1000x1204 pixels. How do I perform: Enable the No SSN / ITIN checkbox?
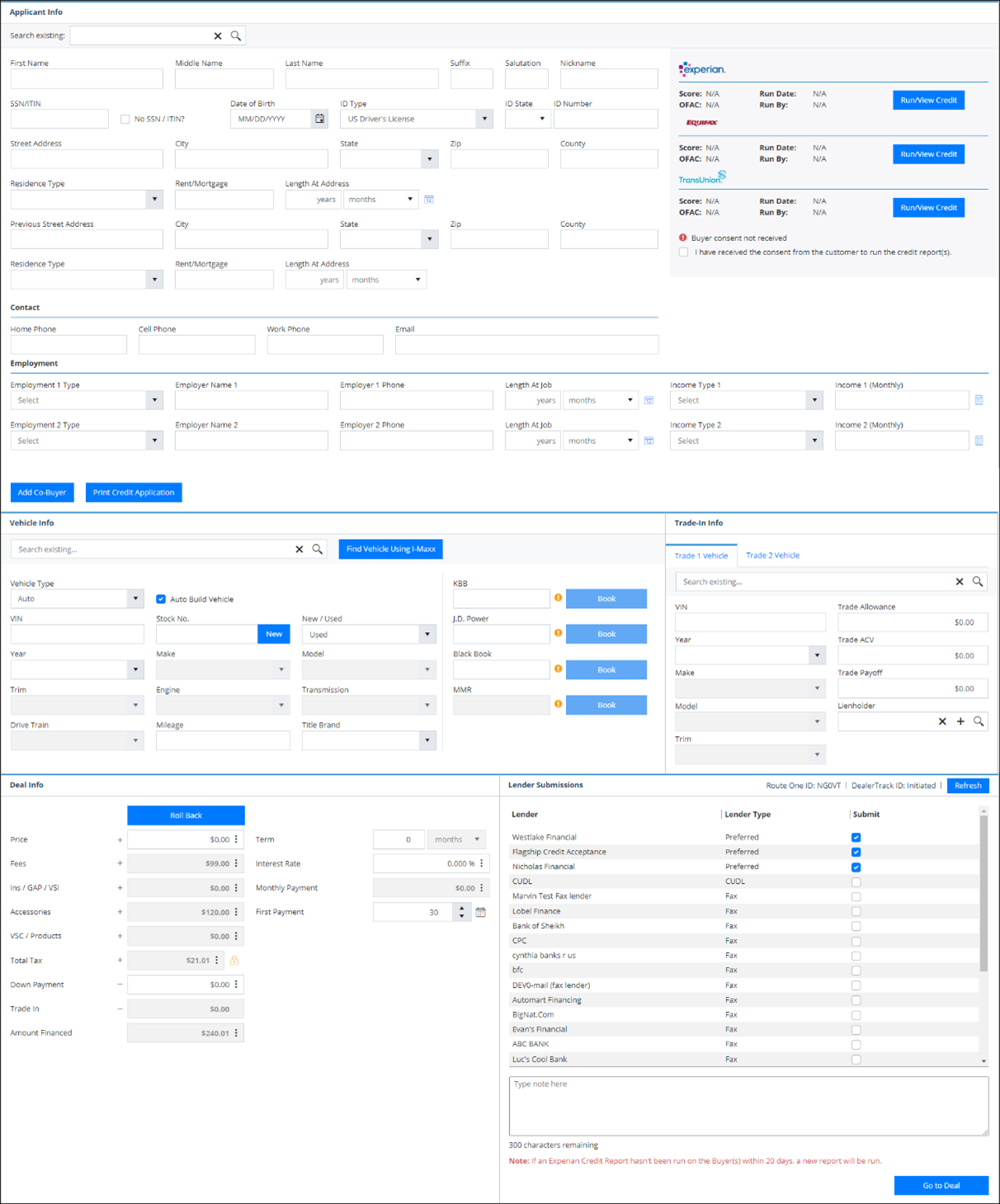[125, 118]
